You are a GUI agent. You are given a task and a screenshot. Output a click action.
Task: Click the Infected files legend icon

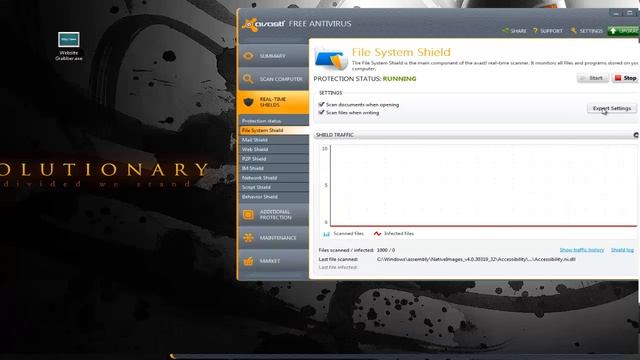tap(377, 233)
